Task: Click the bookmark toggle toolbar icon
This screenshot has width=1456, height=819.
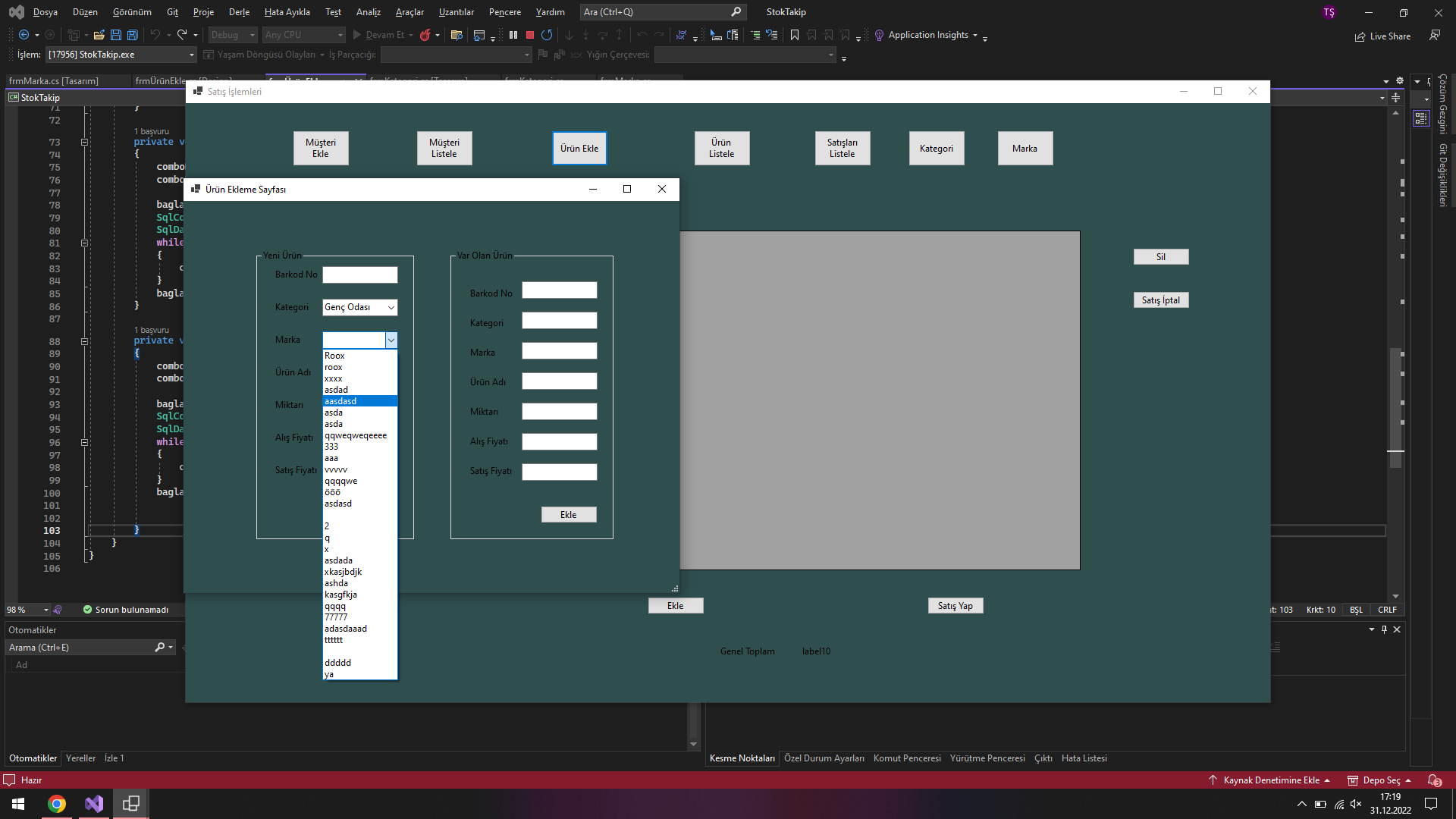Action: click(795, 35)
